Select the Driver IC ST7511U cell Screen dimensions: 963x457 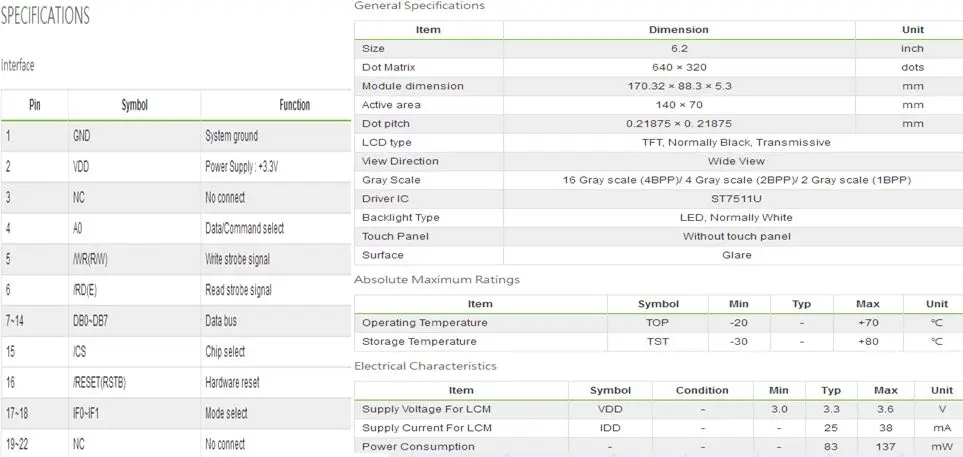[737, 199]
